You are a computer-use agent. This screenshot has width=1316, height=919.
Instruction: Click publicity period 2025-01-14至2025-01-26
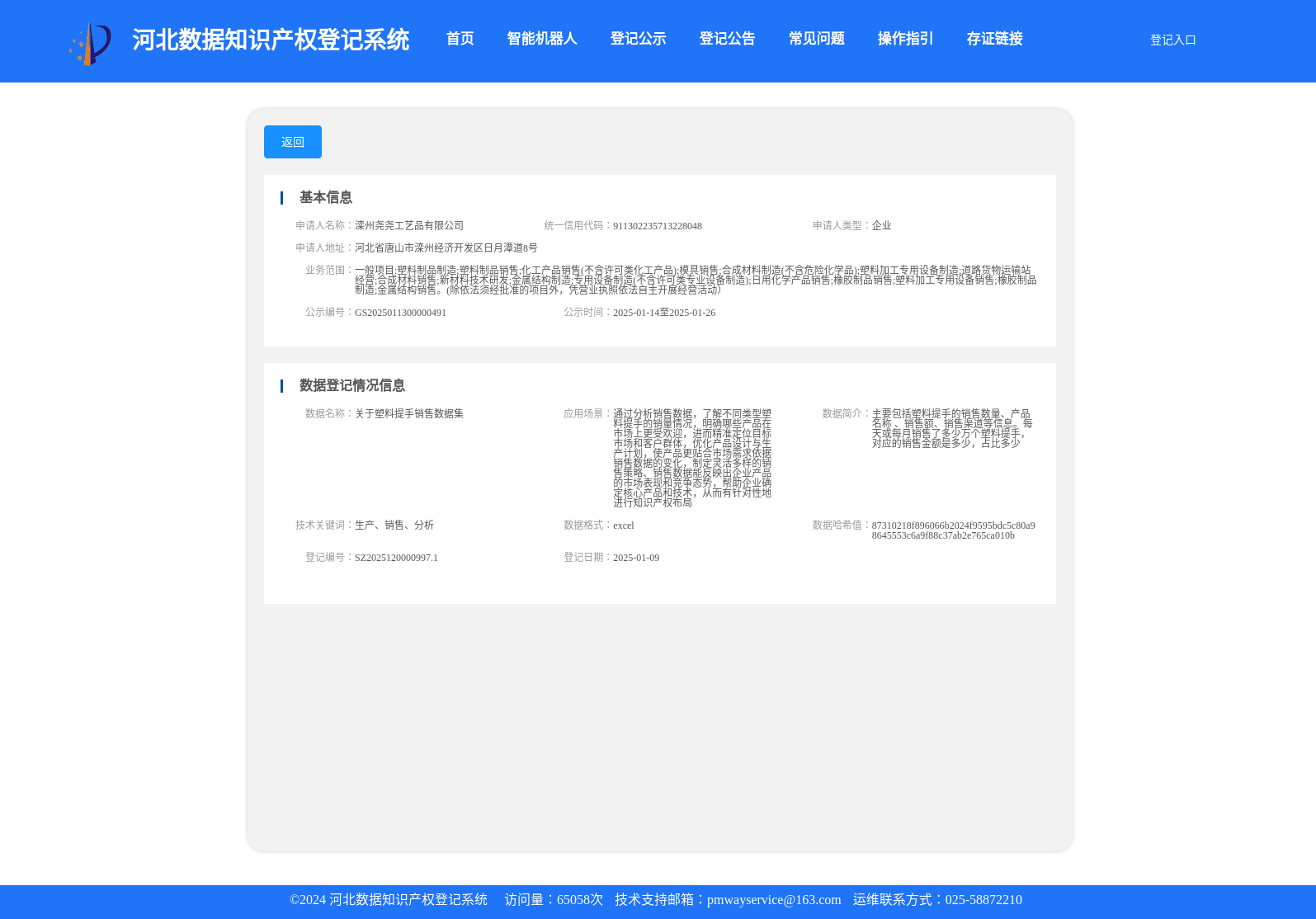pos(664,313)
